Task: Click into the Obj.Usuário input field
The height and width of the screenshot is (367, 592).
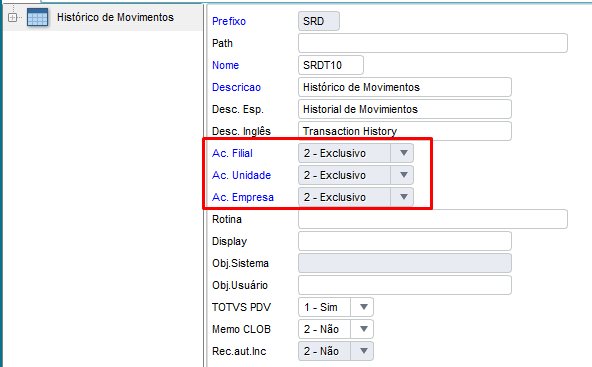Action: tap(405, 285)
